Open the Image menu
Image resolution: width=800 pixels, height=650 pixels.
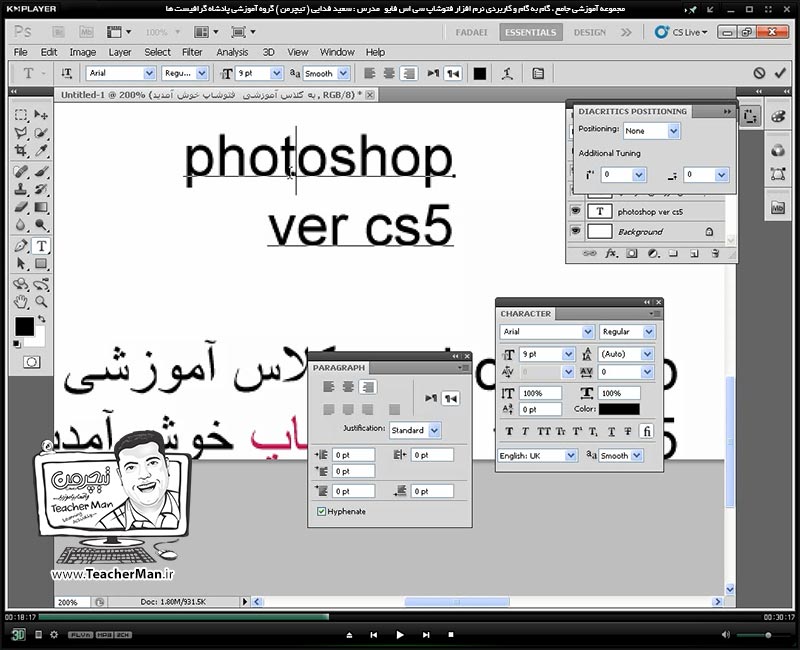point(83,52)
